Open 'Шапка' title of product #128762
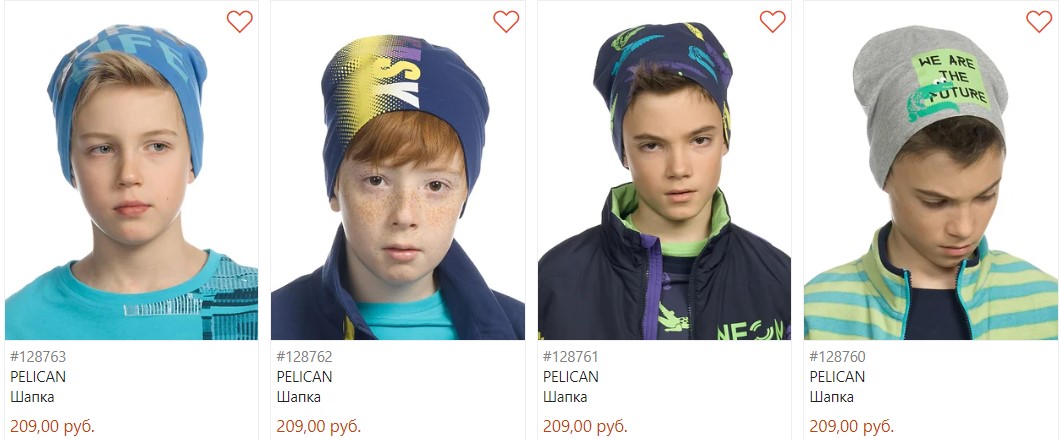1060x440 pixels. click(x=298, y=397)
